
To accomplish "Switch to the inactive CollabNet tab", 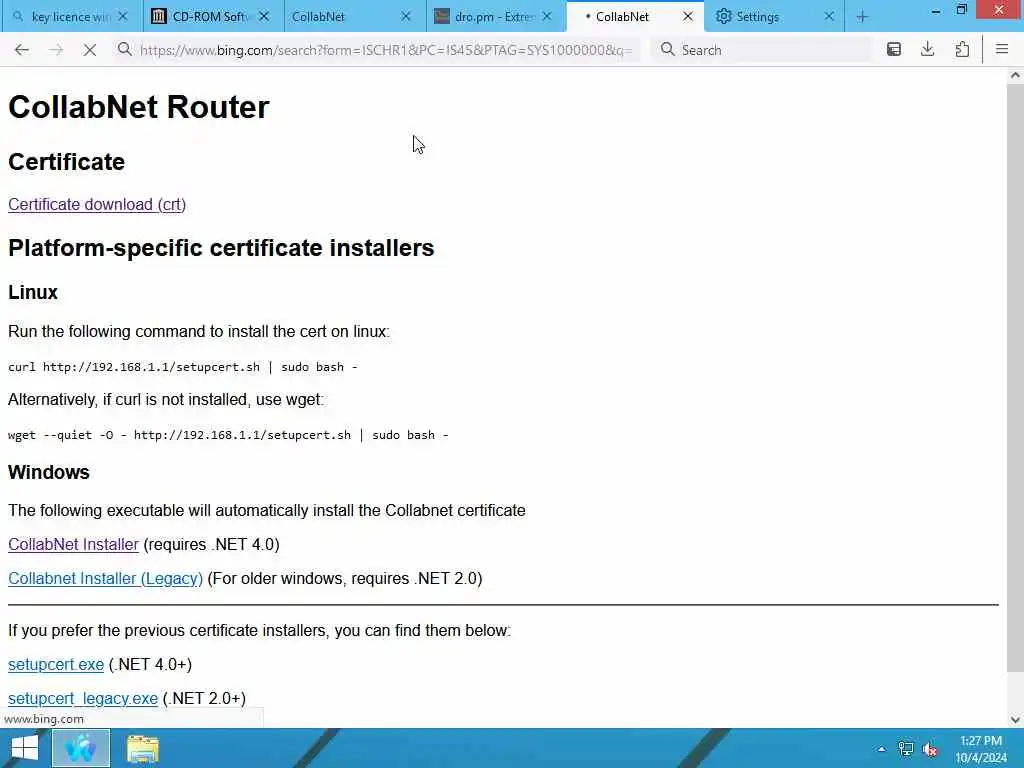I will click(x=345, y=17).
